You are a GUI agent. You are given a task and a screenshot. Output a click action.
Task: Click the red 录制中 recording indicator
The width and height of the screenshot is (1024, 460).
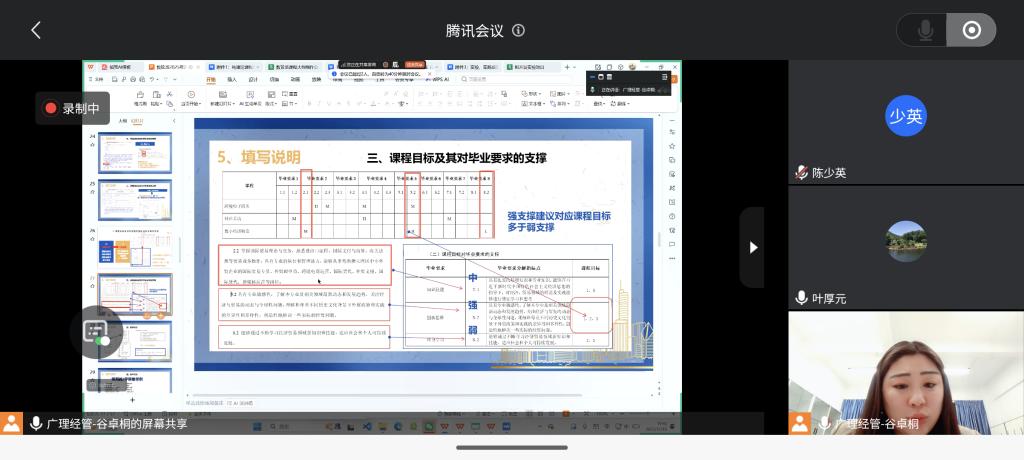[72, 109]
